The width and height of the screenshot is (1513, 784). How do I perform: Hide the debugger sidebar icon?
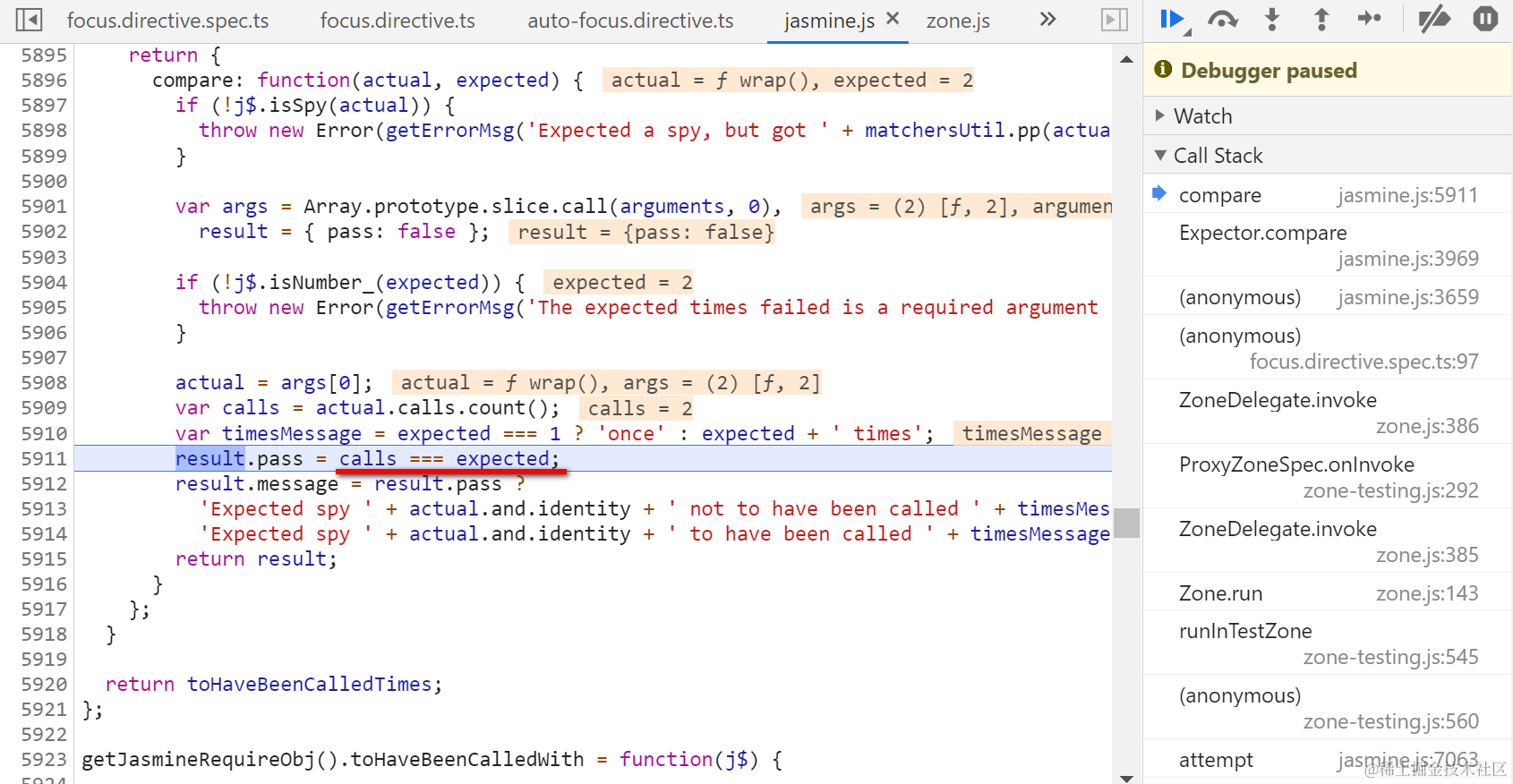(1115, 20)
